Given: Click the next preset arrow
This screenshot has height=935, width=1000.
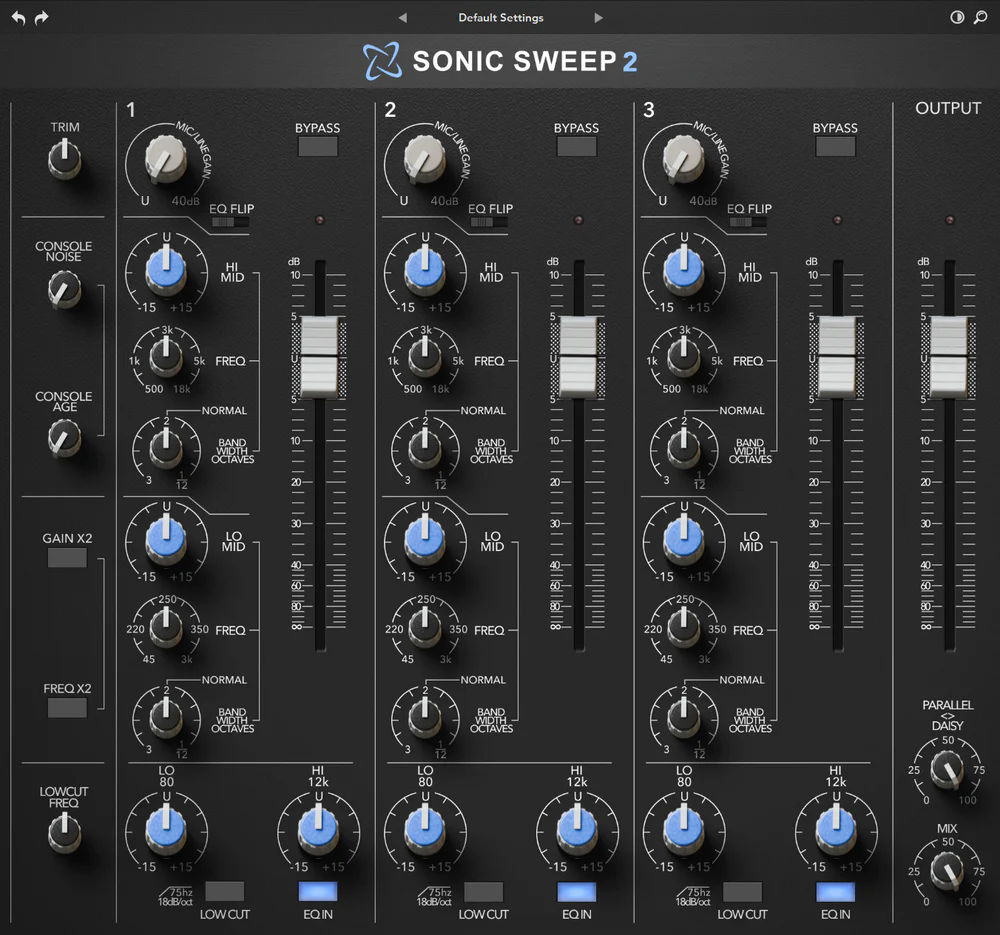Looking at the screenshot, I should [598, 17].
